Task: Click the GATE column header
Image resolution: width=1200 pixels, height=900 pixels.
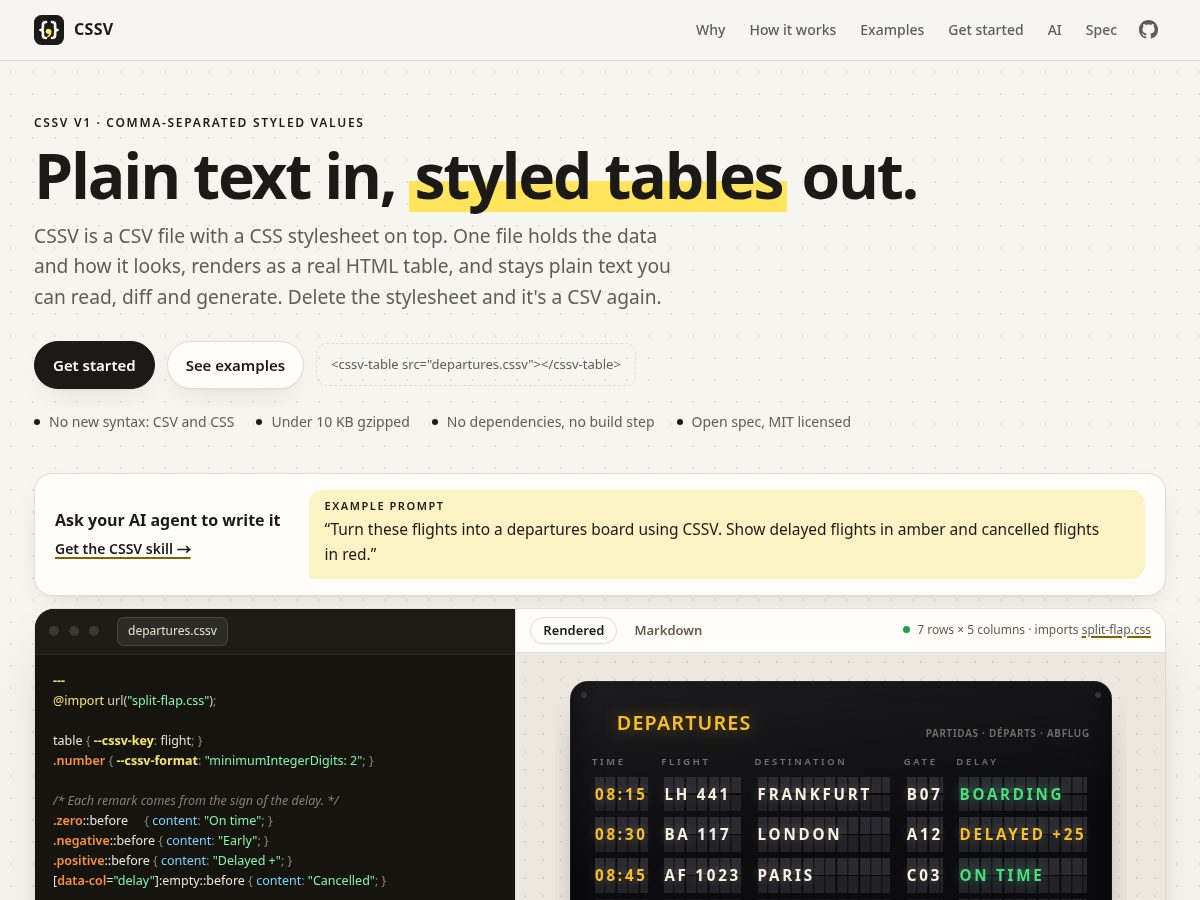Action: [x=920, y=762]
